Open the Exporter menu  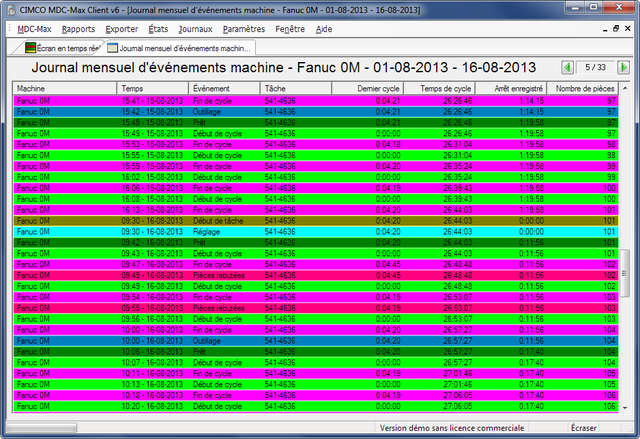(122, 29)
